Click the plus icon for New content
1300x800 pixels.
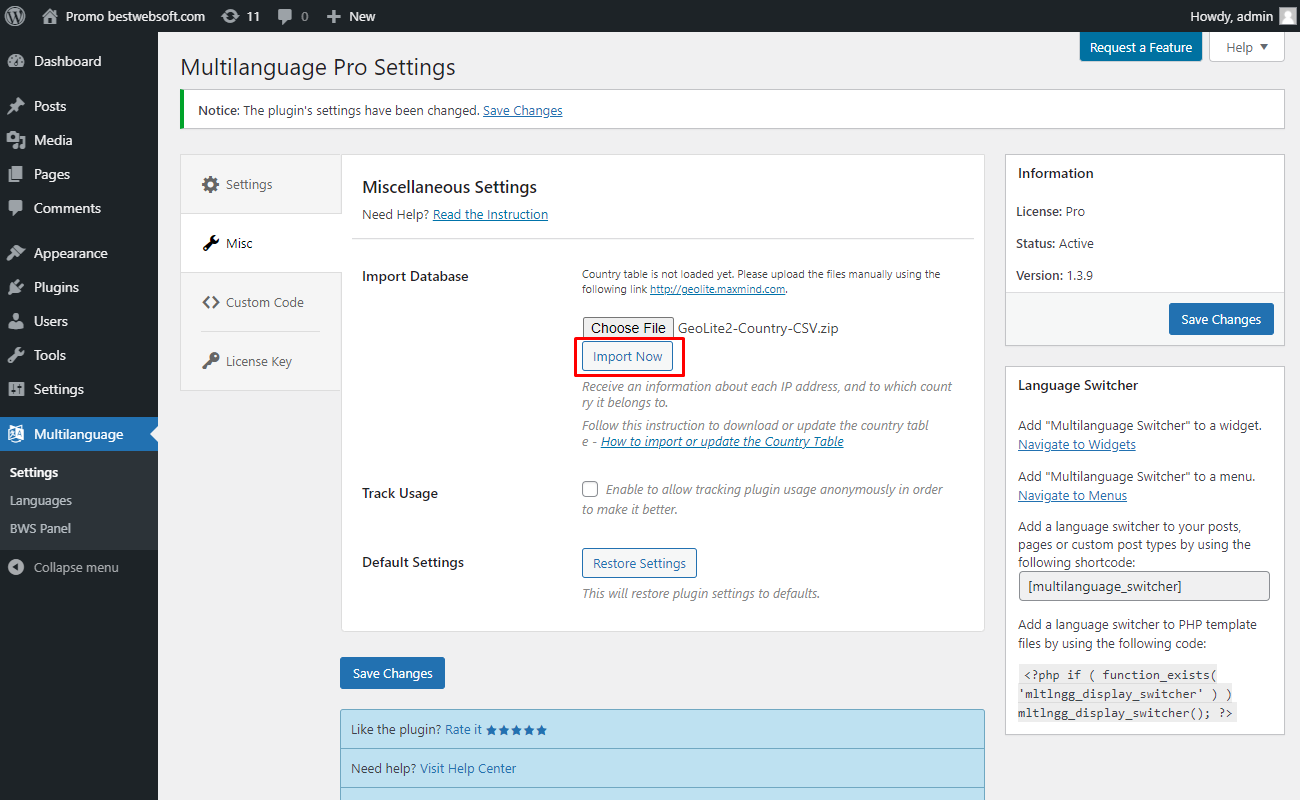pyautogui.click(x=334, y=16)
